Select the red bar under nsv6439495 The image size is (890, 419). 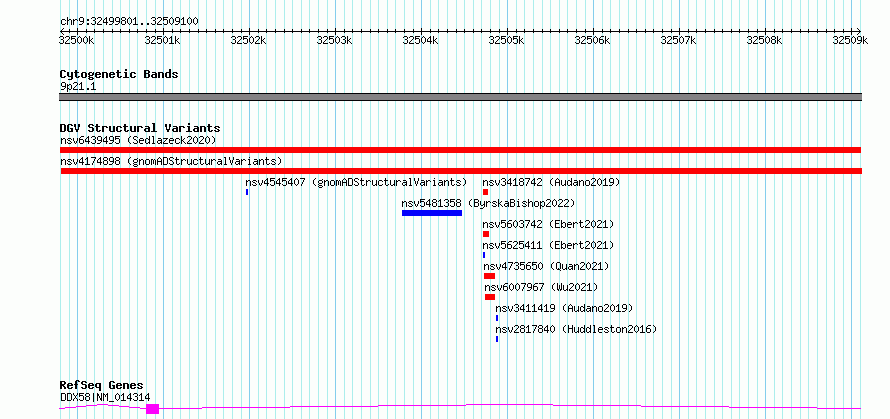460,150
